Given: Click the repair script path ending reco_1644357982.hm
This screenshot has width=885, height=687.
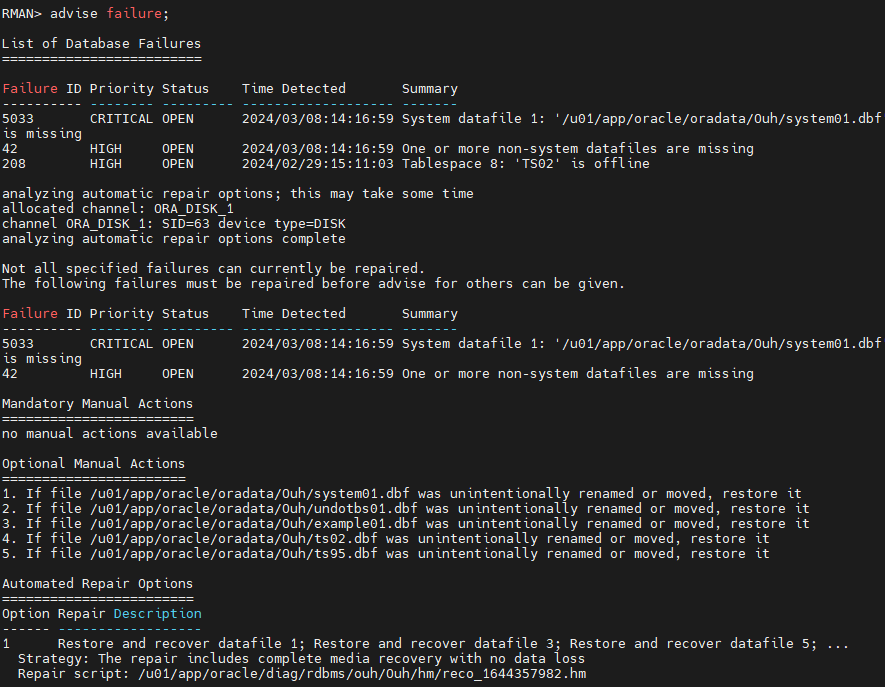Looking at the screenshot, I should [x=362, y=673].
